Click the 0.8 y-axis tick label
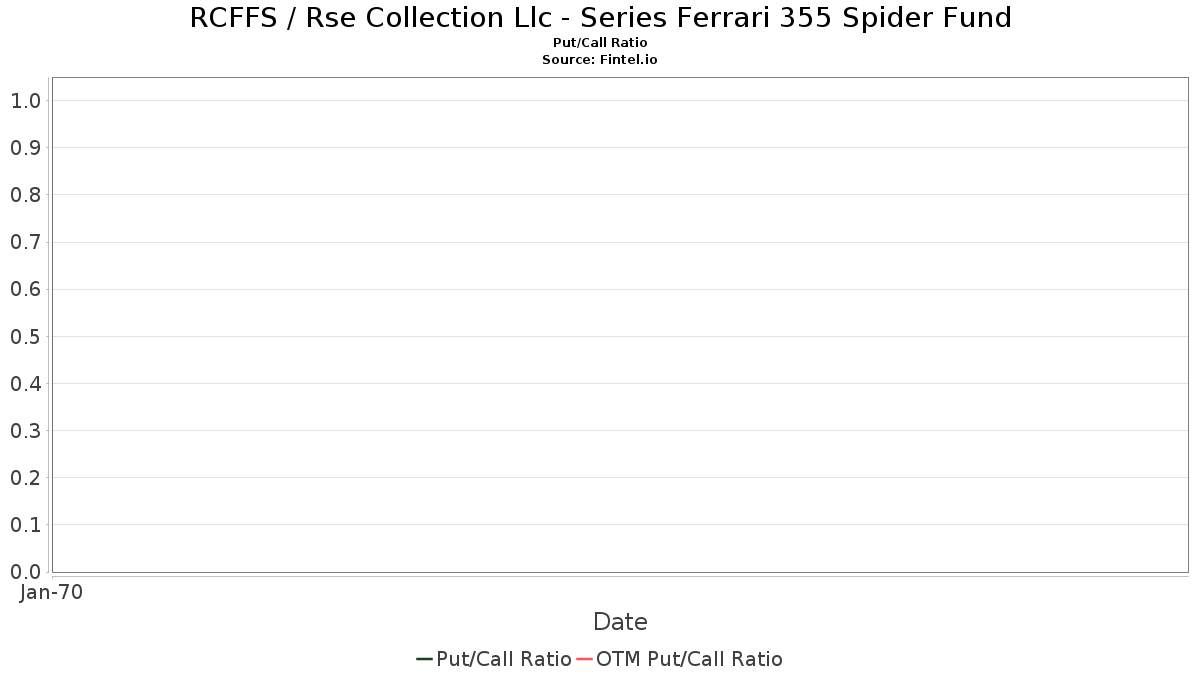The height and width of the screenshot is (675, 1200). (x=25, y=195)
